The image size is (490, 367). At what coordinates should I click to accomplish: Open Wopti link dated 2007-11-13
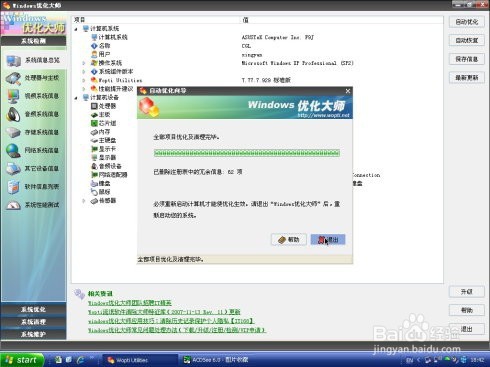tap(164, 312)
